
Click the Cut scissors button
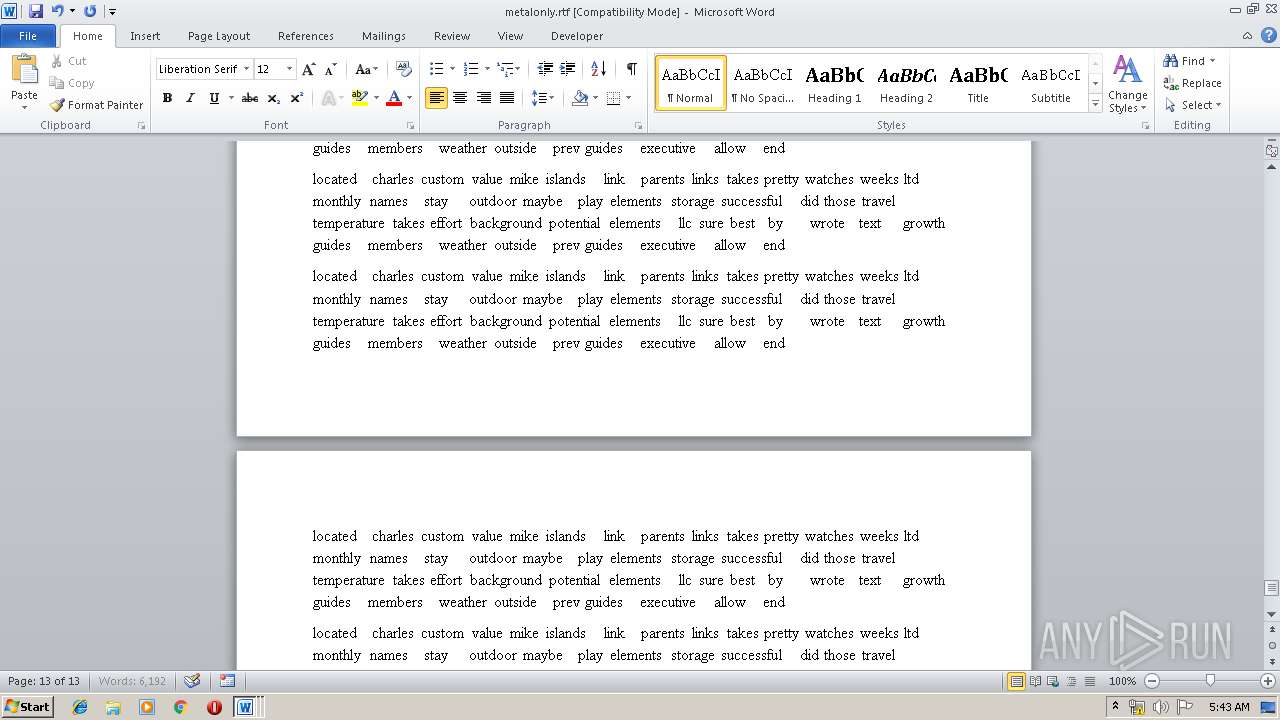69,61
